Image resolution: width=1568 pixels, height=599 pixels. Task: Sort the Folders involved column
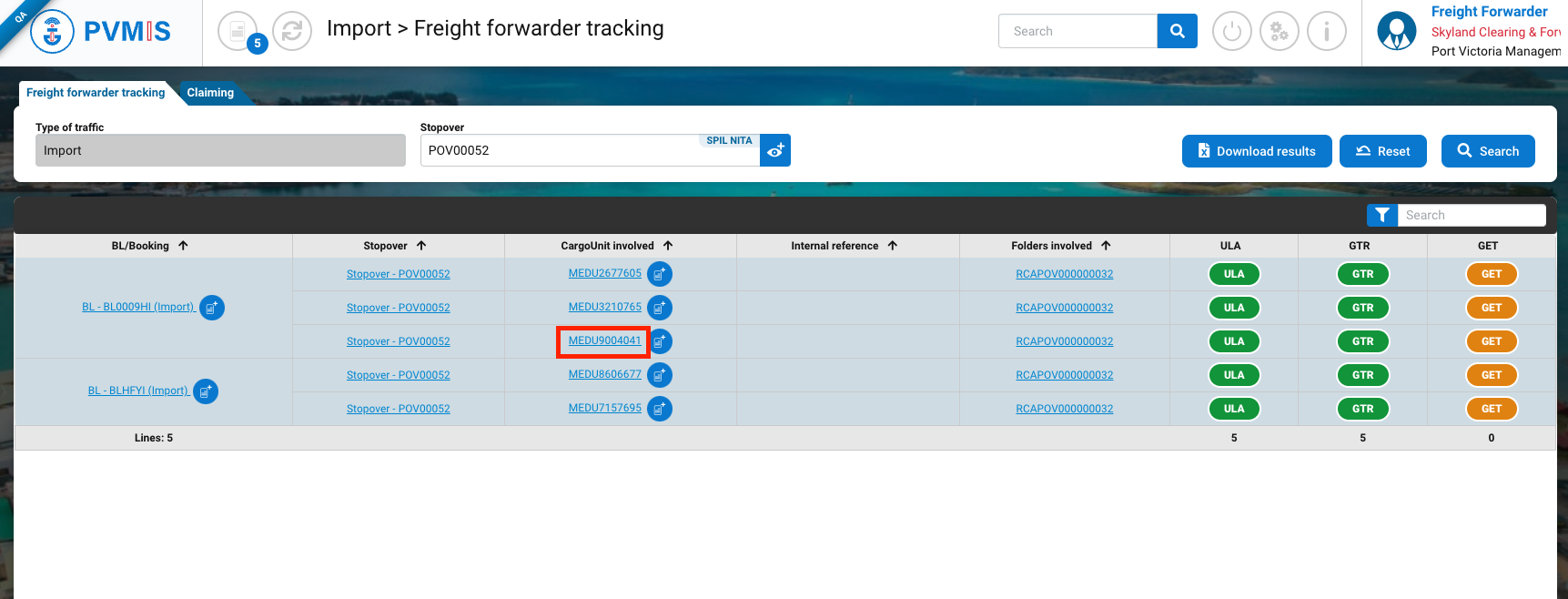[x=1106, y=246]
